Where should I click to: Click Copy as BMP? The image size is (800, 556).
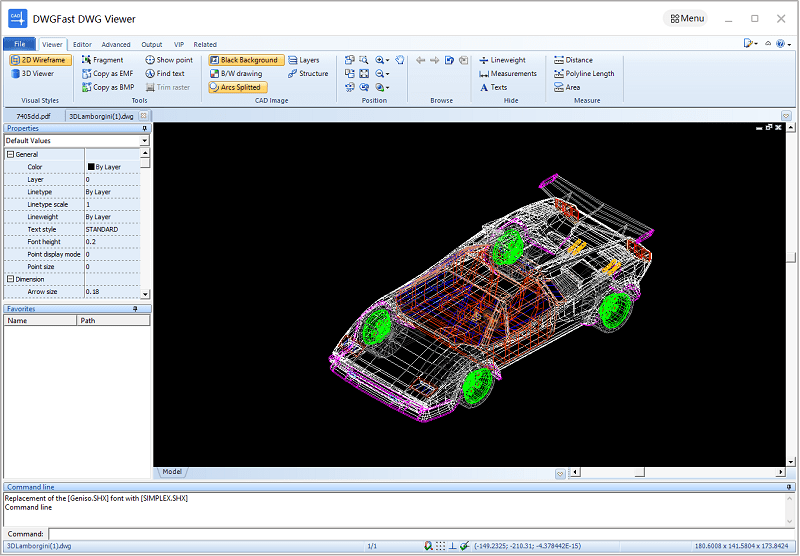tap(108, 87)
